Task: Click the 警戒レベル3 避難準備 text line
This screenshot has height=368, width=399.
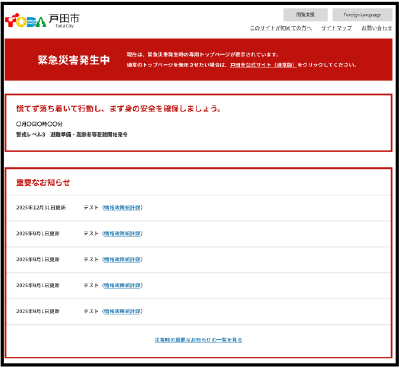Action: pos(72,135)
